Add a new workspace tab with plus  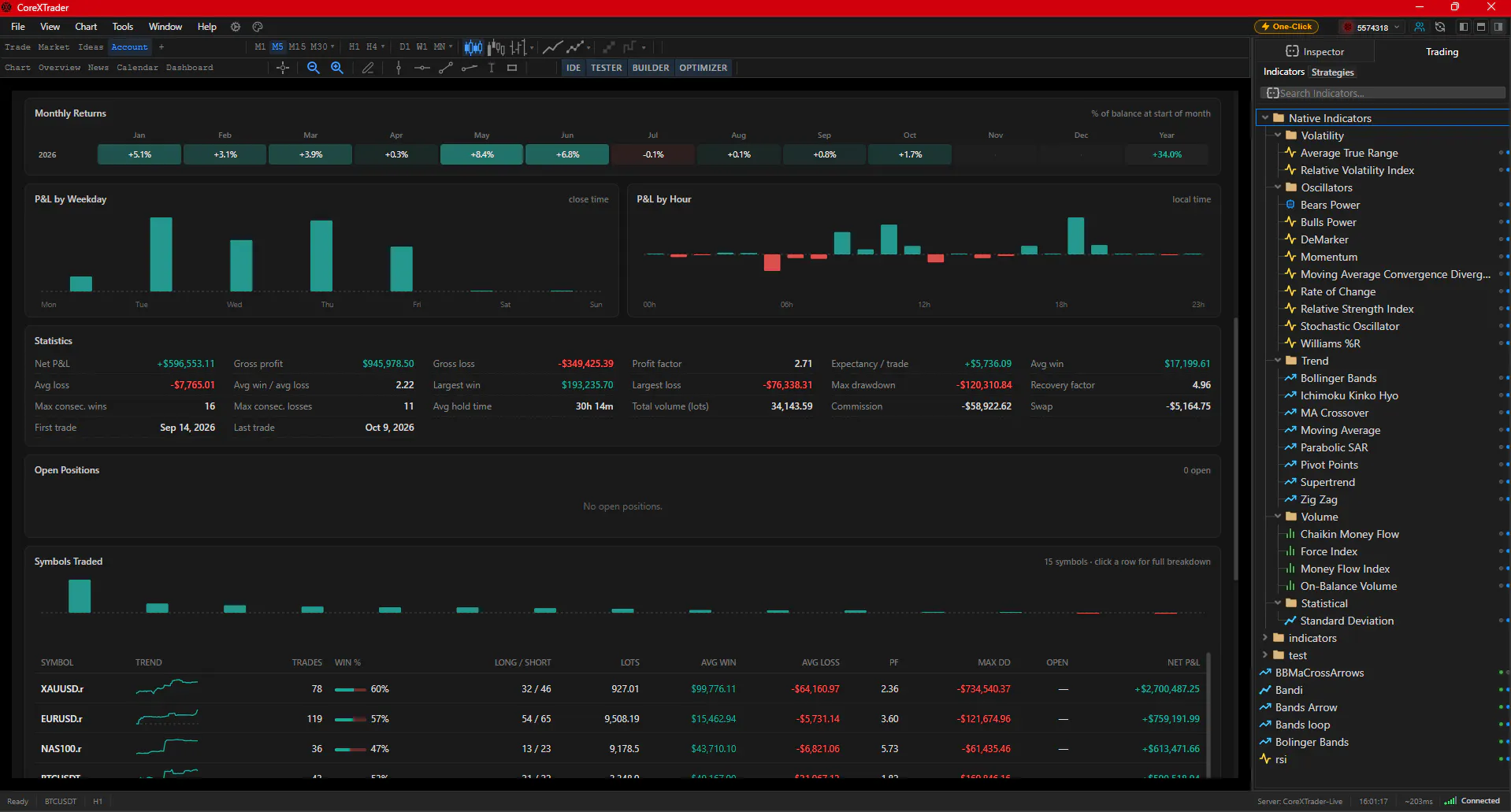(x=161, y=47)
